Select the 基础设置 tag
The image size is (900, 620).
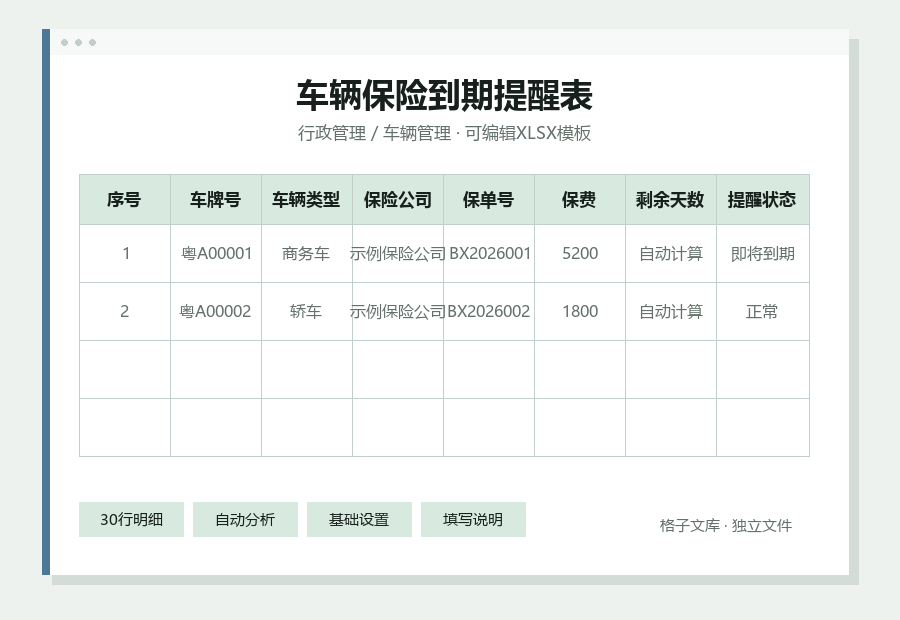359,520
